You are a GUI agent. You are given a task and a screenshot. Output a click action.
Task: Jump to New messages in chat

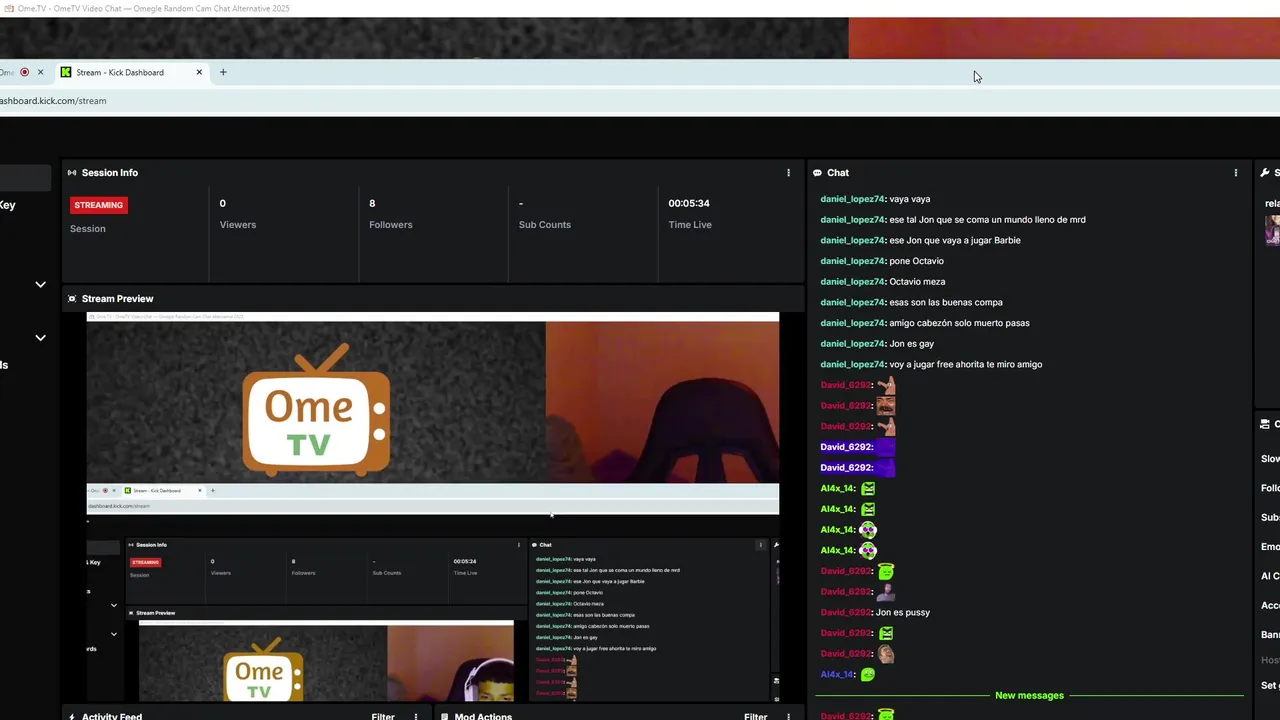pos(1029,695)
